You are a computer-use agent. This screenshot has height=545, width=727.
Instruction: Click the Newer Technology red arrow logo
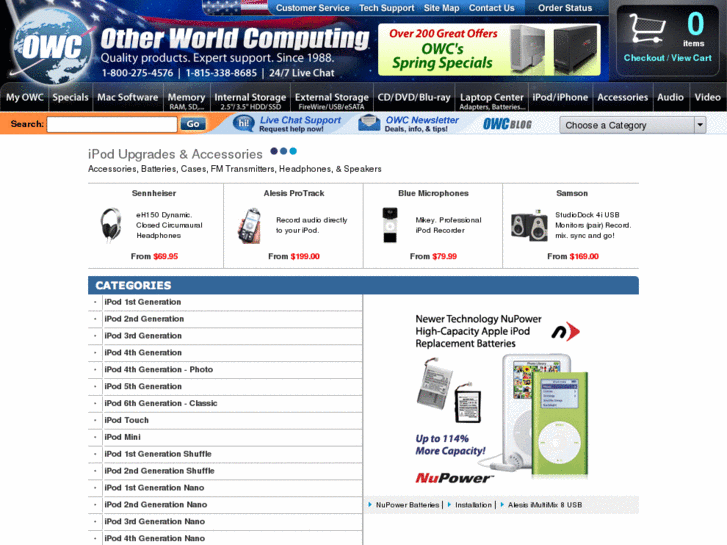point(566,332)
